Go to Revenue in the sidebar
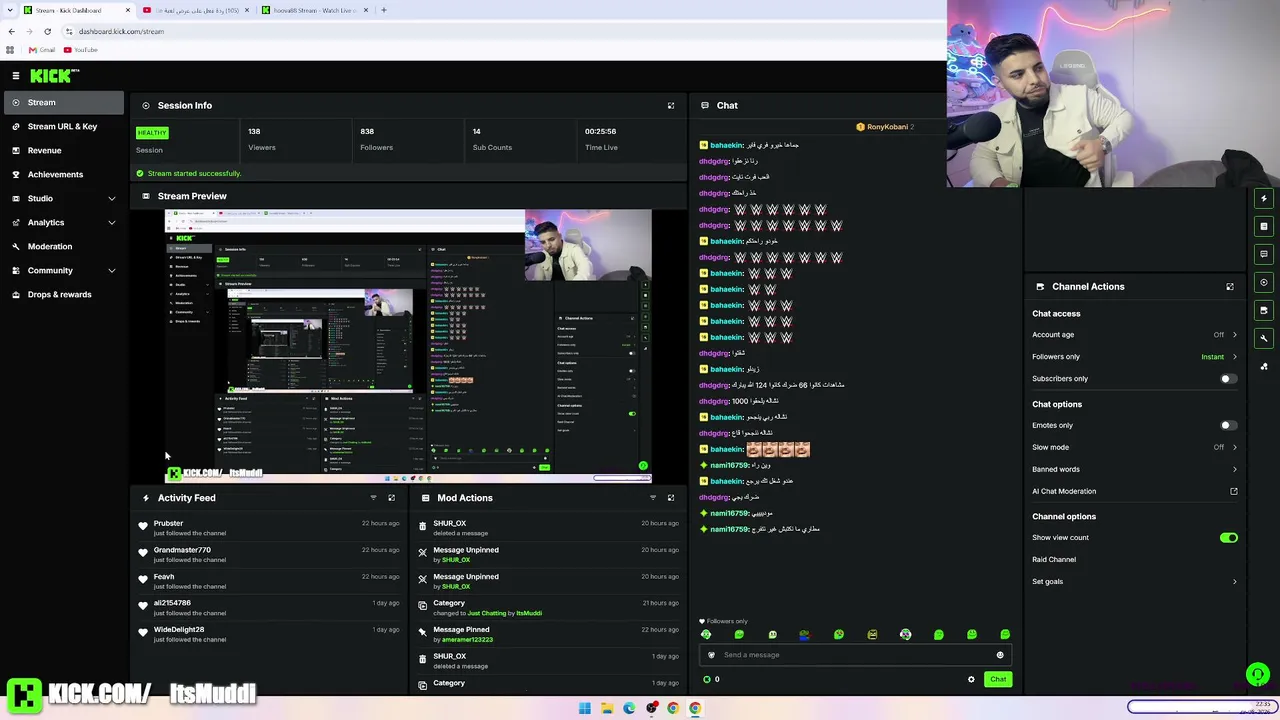1280x720 pixels. 62,150
